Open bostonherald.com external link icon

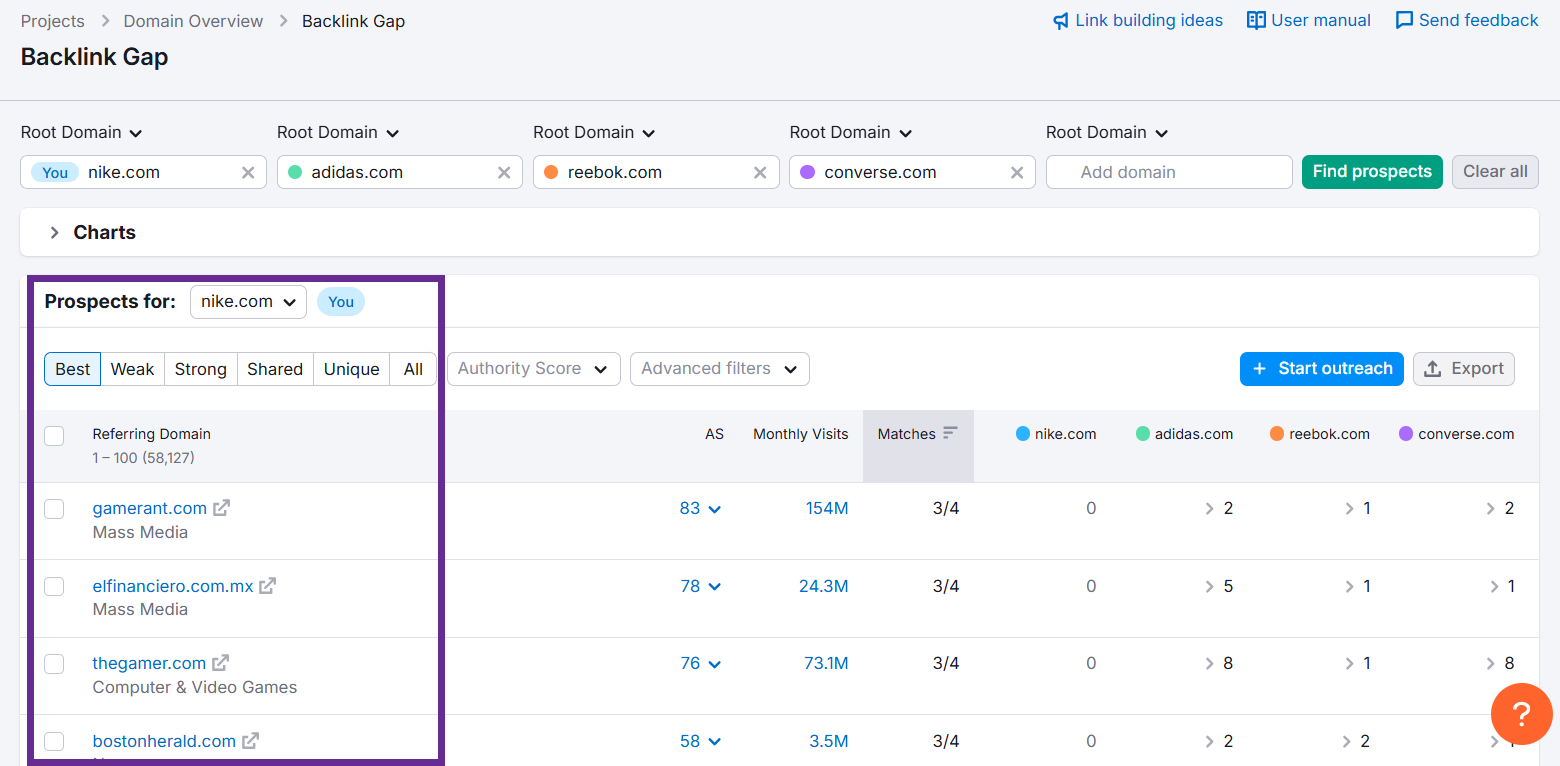[x=251, y=741]
